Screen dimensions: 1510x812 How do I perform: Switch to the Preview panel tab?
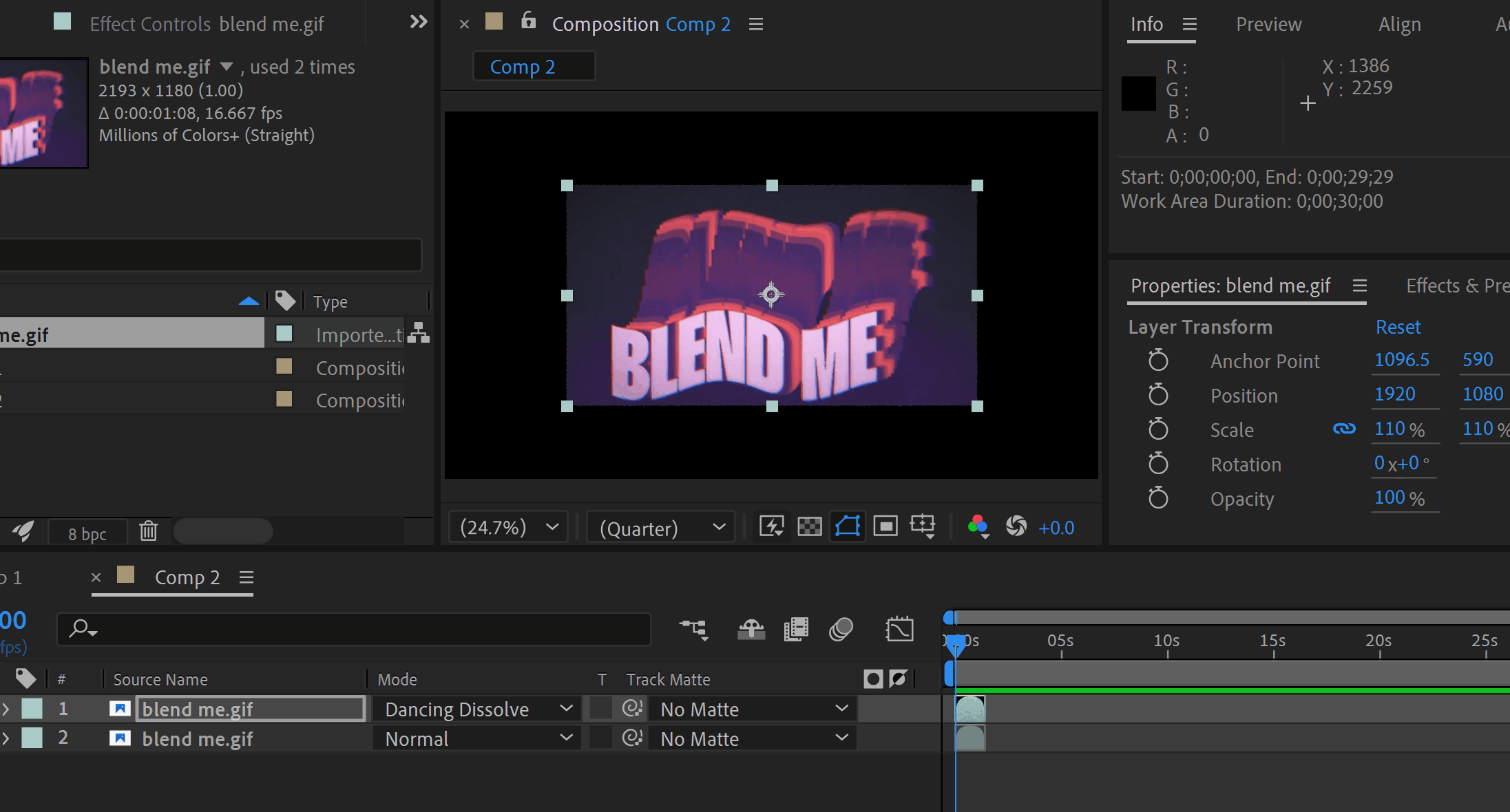[x=1269, y=24]
